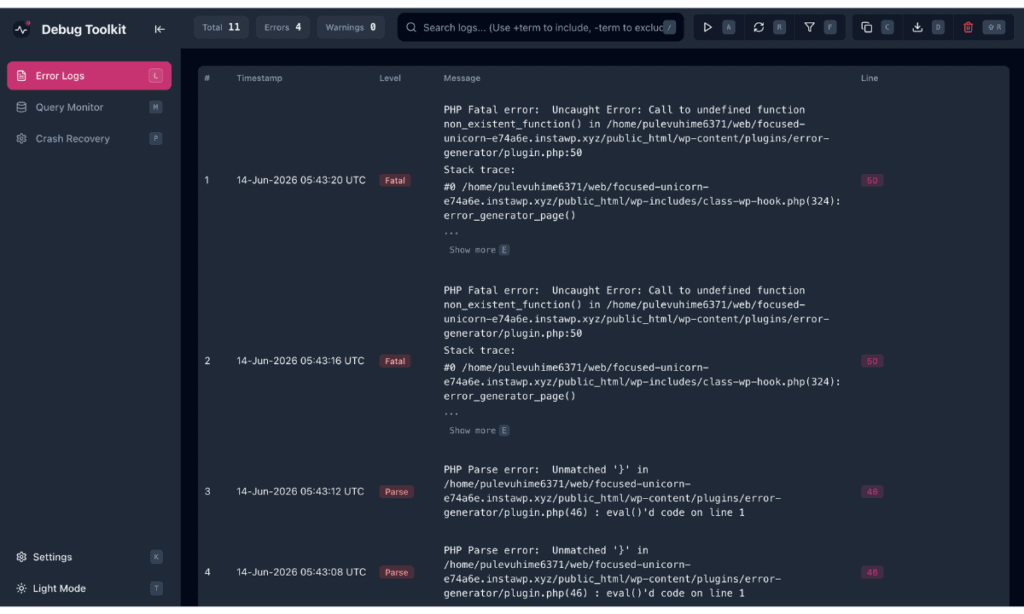Click row 3 Parse error message text
The height and width of the screenshot is (614, 1024).
tap(612, 491)
